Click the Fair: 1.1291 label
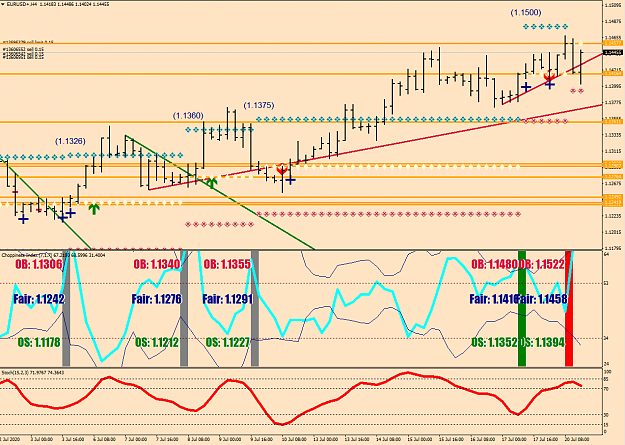 228,299
